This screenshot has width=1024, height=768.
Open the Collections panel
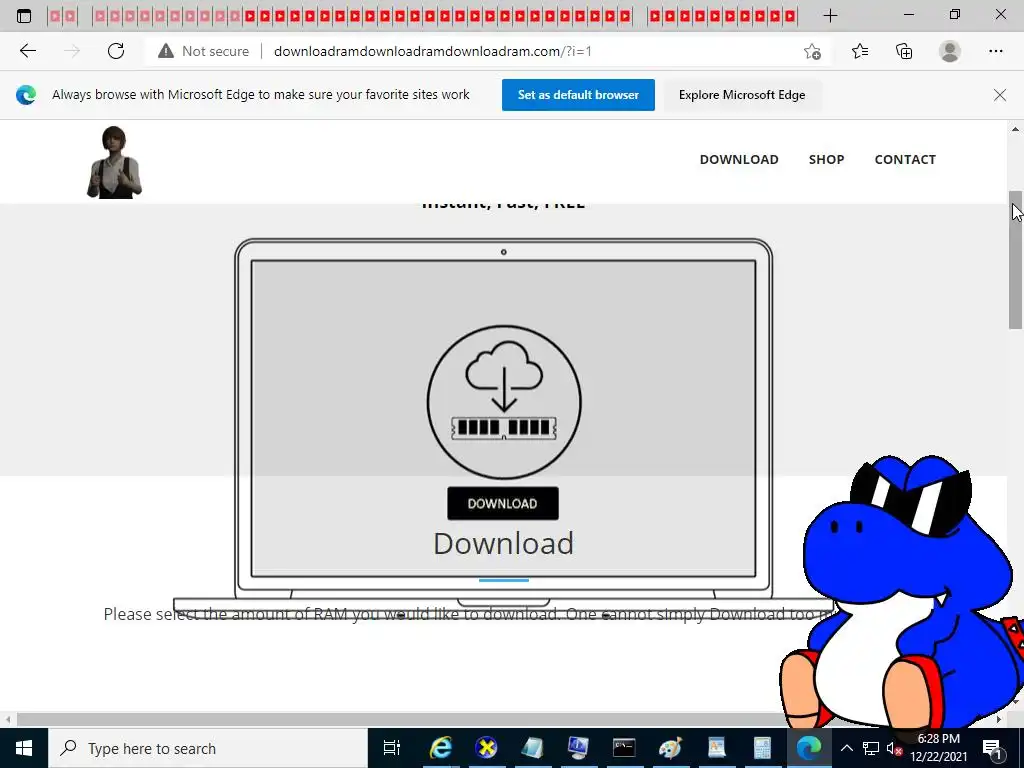pyautogui.click(x=904, y=51)
